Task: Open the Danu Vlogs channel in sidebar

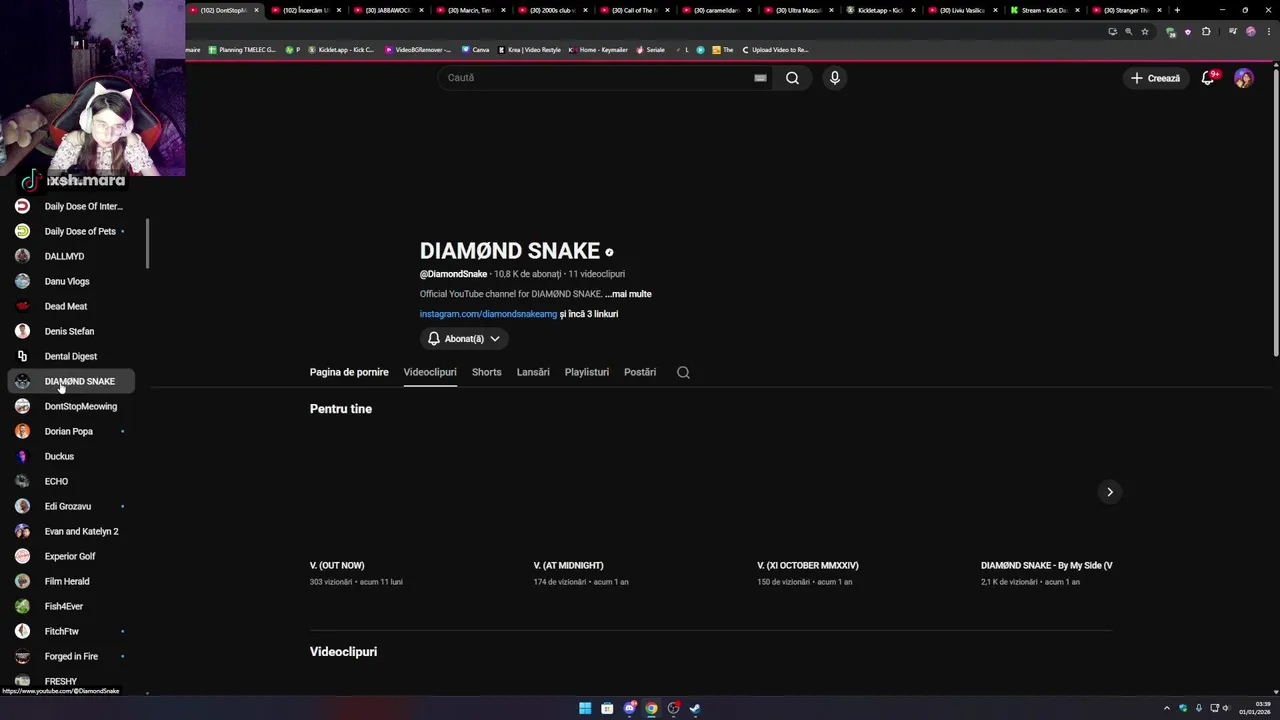Action: pyautogui.click(x=70, y=281)
